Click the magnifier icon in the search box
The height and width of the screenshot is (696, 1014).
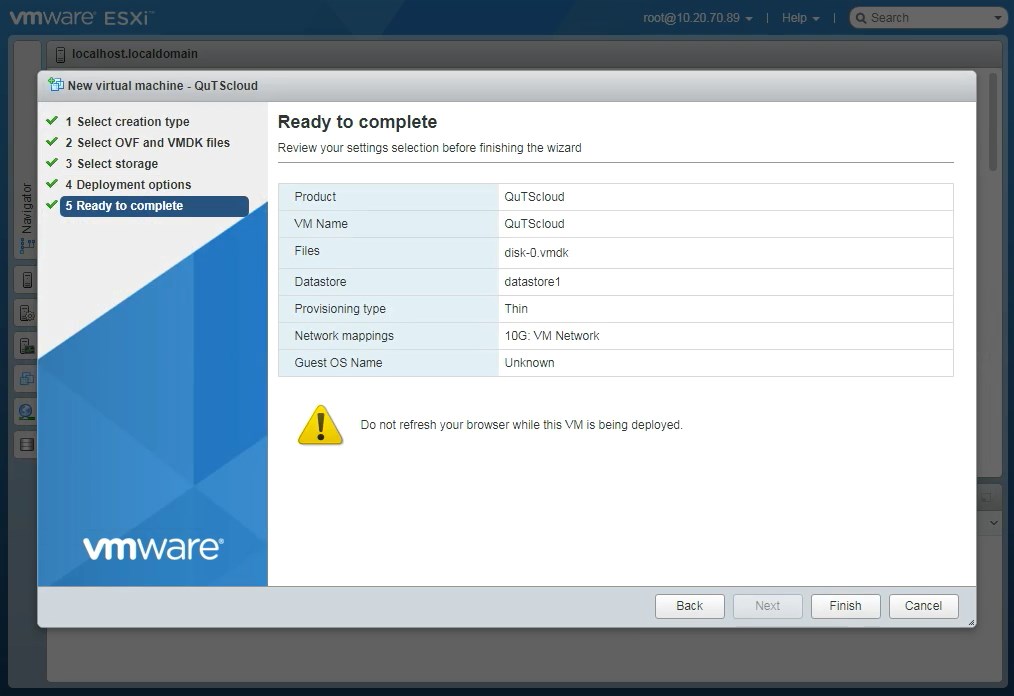[x=861, y=18]
